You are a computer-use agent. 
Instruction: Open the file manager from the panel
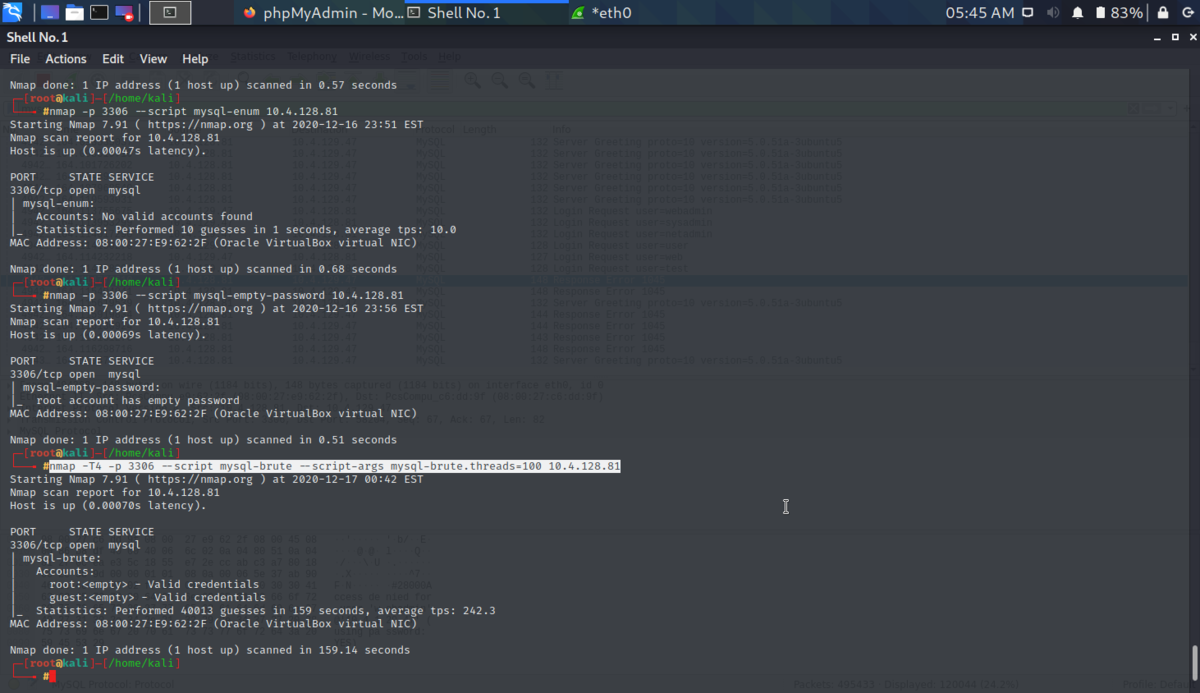click(x=73, y=13)
